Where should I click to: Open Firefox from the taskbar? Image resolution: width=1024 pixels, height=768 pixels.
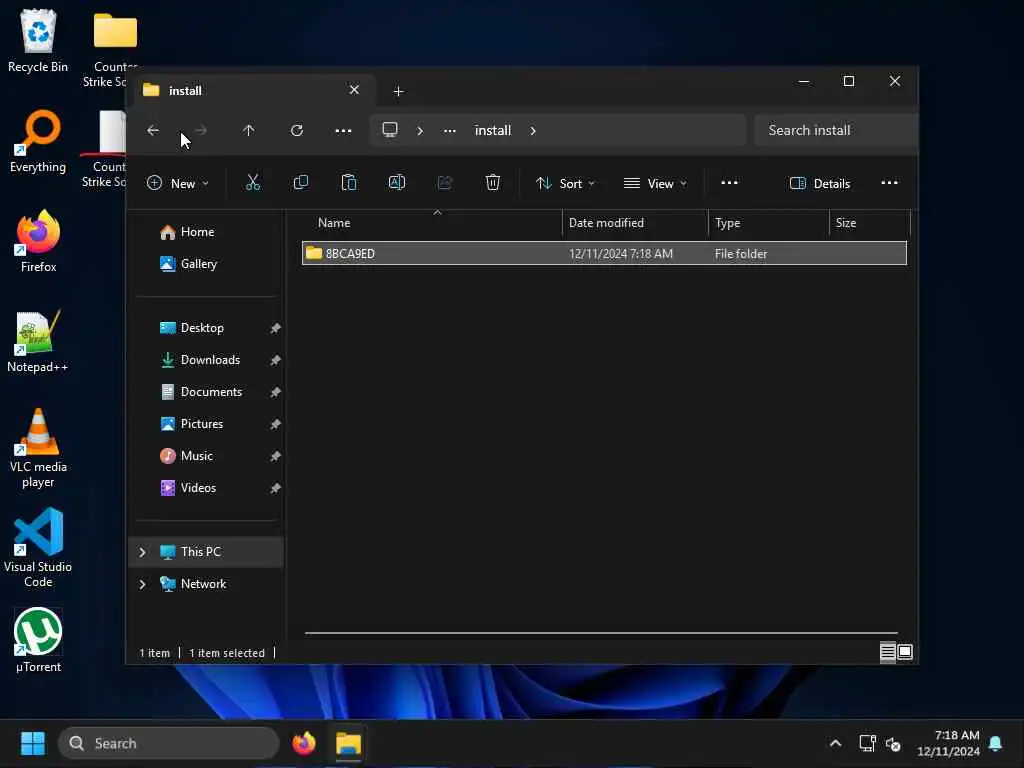point(304,743)
